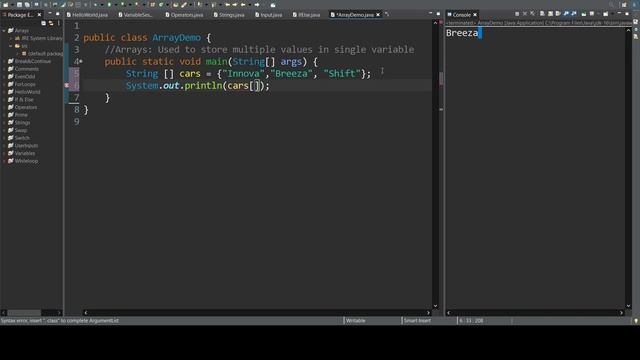Click the New file toolbar icon
Viewport: 640px width, 360px height.
5,4
